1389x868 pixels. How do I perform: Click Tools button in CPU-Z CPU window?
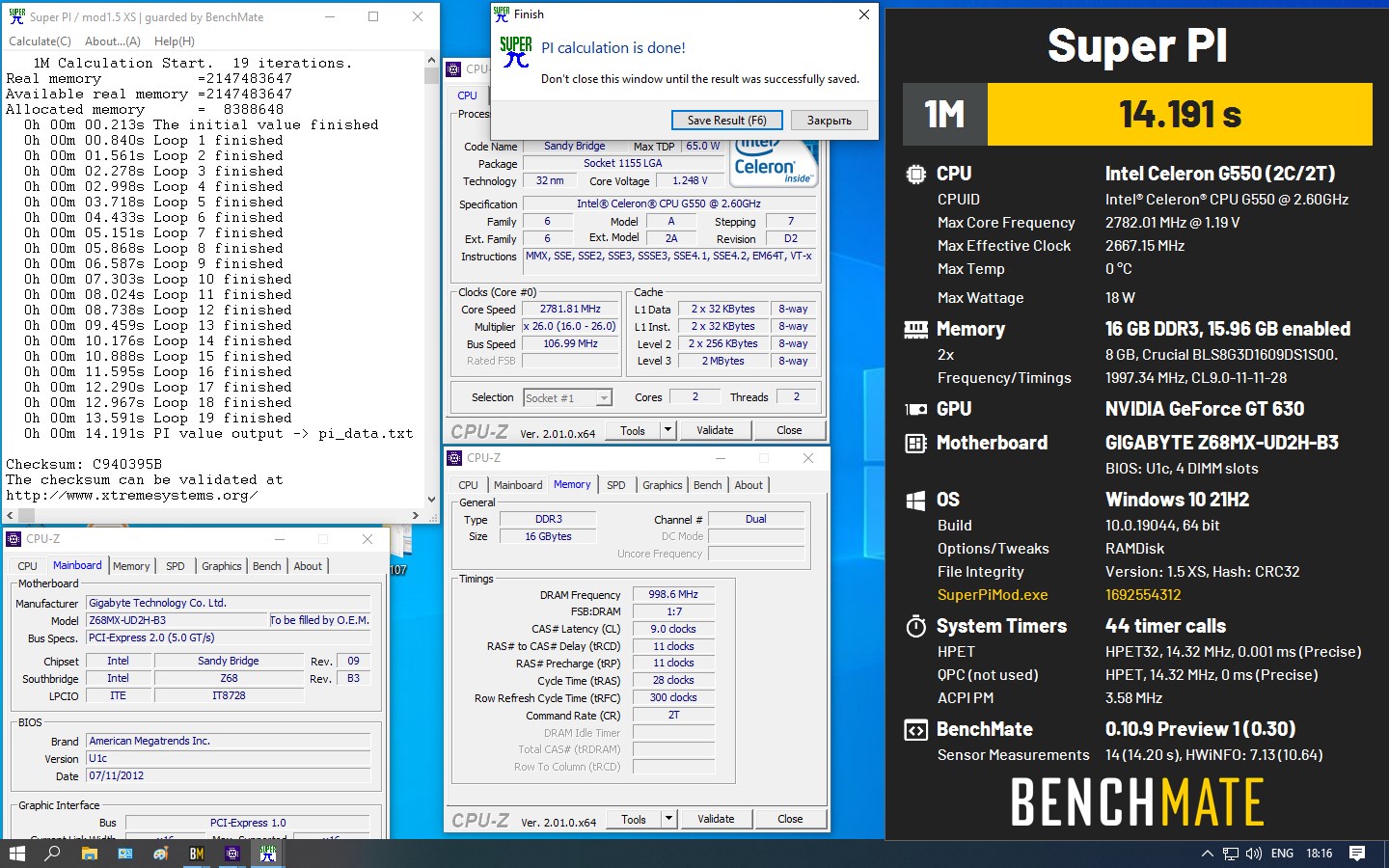[x=633, y=430]
